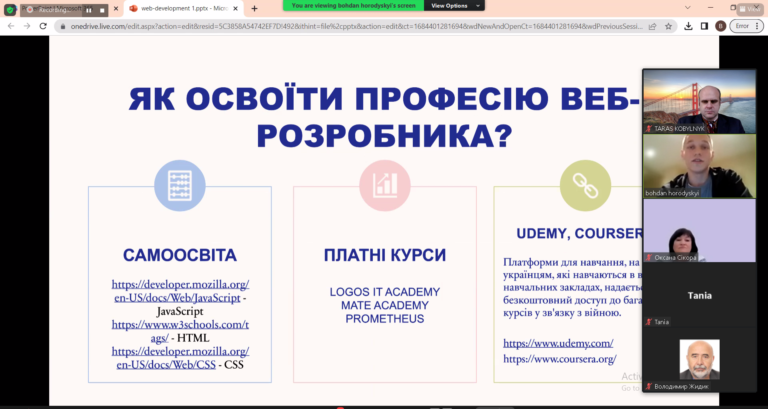Click the browser back arrow
Viewport: 768px width, 409px height.
(11, 25)
